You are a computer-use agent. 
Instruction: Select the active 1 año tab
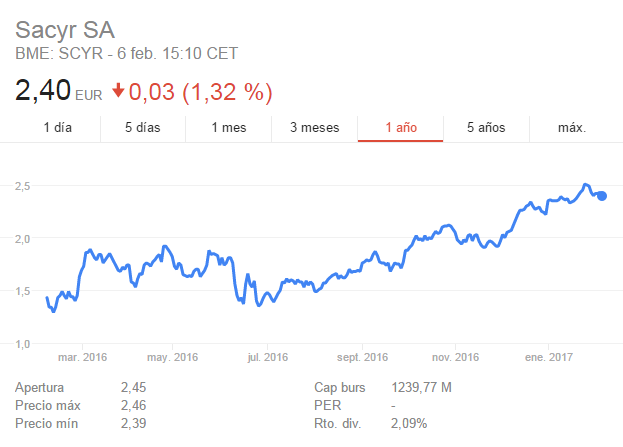400,128
